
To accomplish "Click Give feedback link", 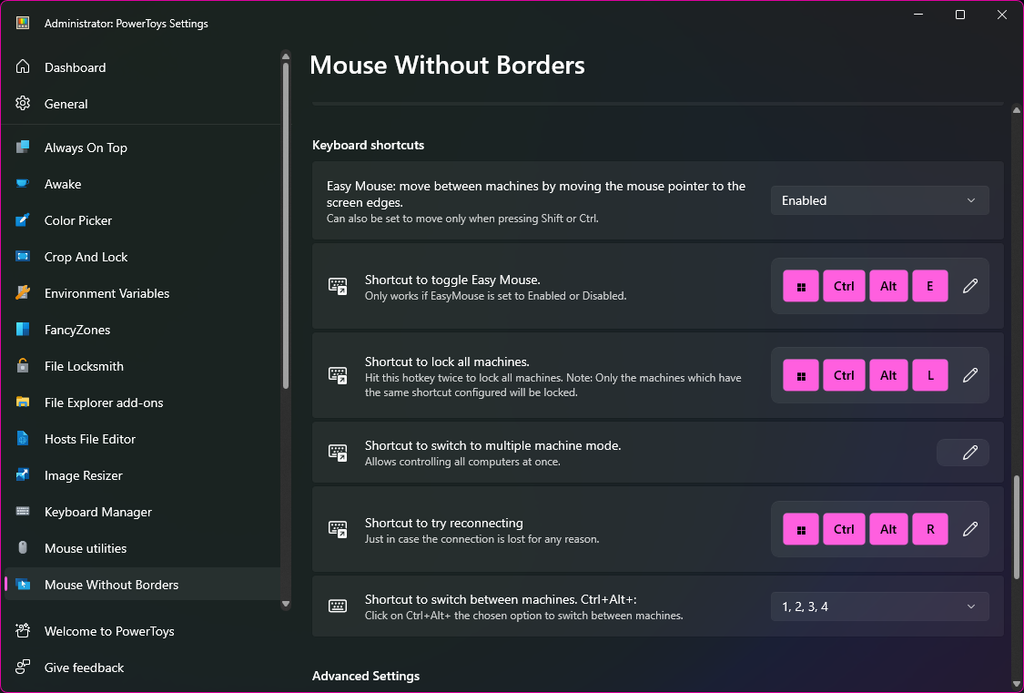I will 84,668.
